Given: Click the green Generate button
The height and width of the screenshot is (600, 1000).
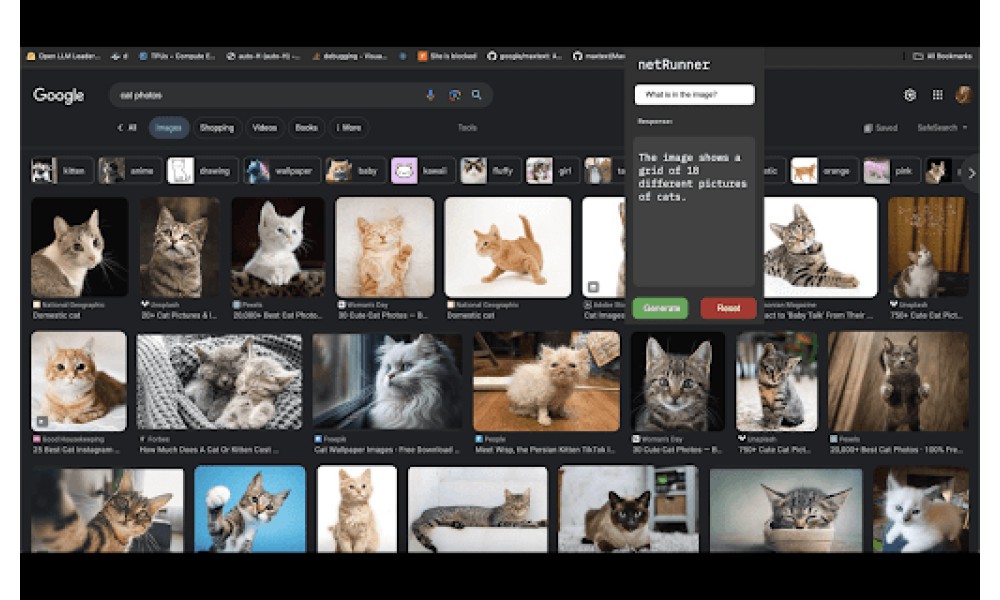Looking at the screenshot, I should (x=661, y=308).
